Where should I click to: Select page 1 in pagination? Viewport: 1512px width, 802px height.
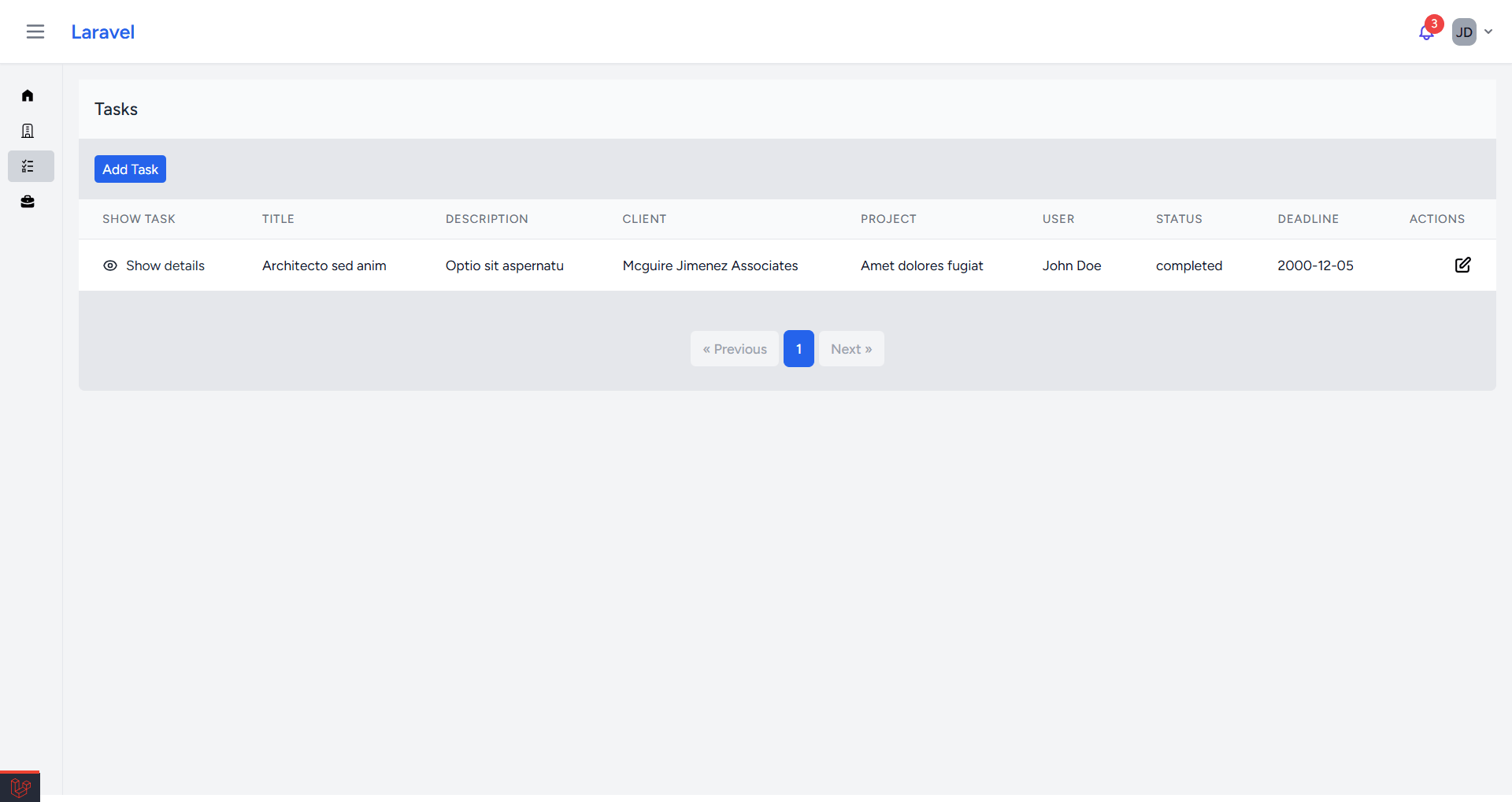pos(799,349)
